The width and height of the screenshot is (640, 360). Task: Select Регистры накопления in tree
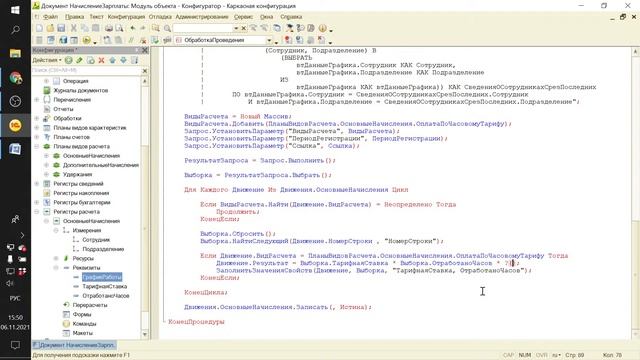(81, 193)
